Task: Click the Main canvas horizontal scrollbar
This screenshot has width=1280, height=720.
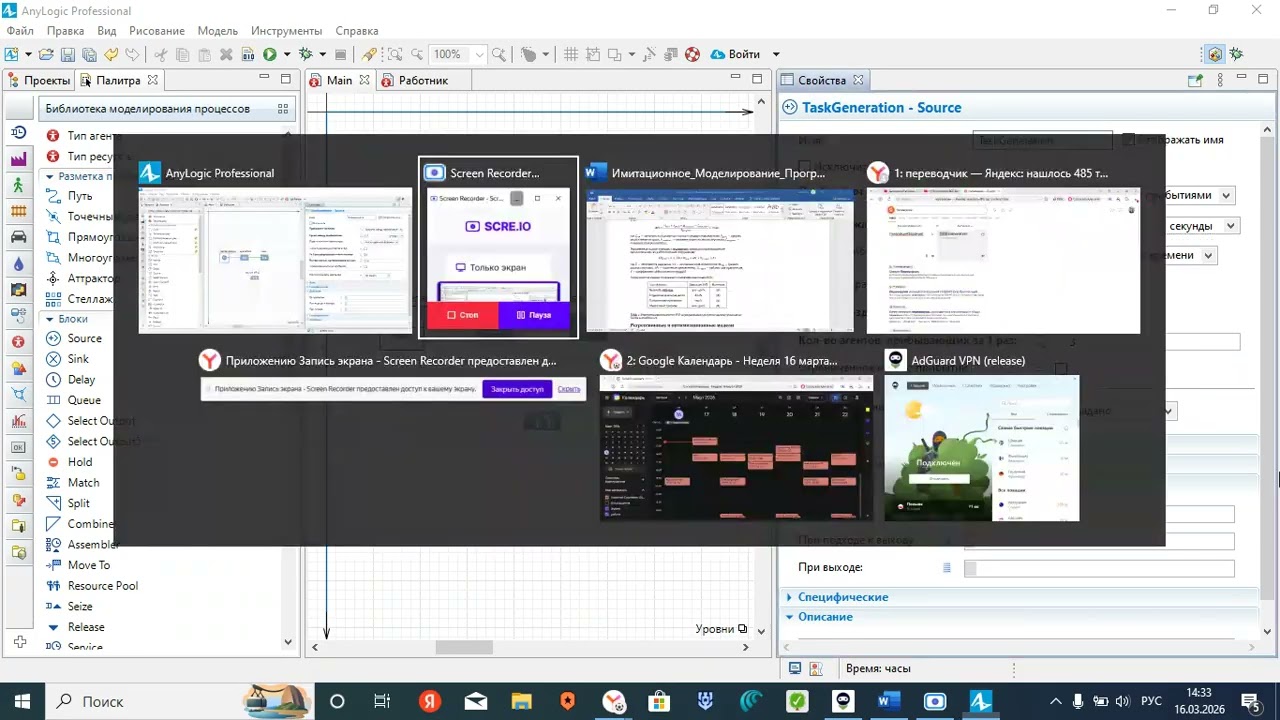Action: pos(530,647)
